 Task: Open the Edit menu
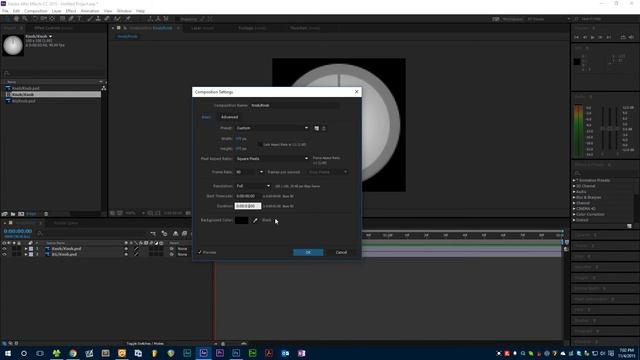[16, 11]
